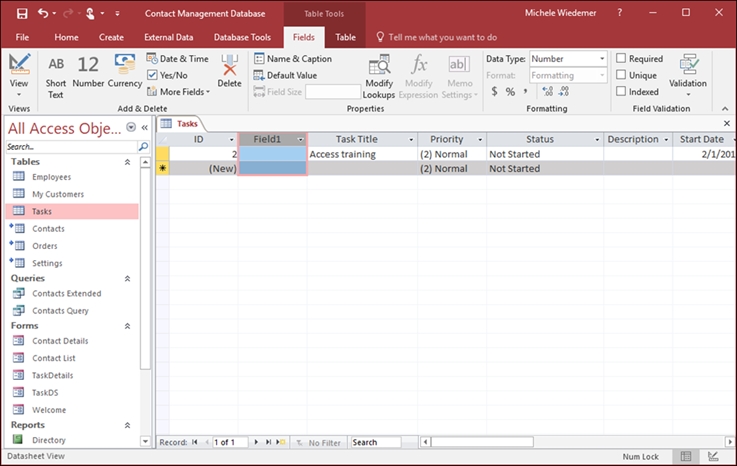Open the View button in the ribbon
This screenshot has width=737, height=466.
[x=19, y=75]
